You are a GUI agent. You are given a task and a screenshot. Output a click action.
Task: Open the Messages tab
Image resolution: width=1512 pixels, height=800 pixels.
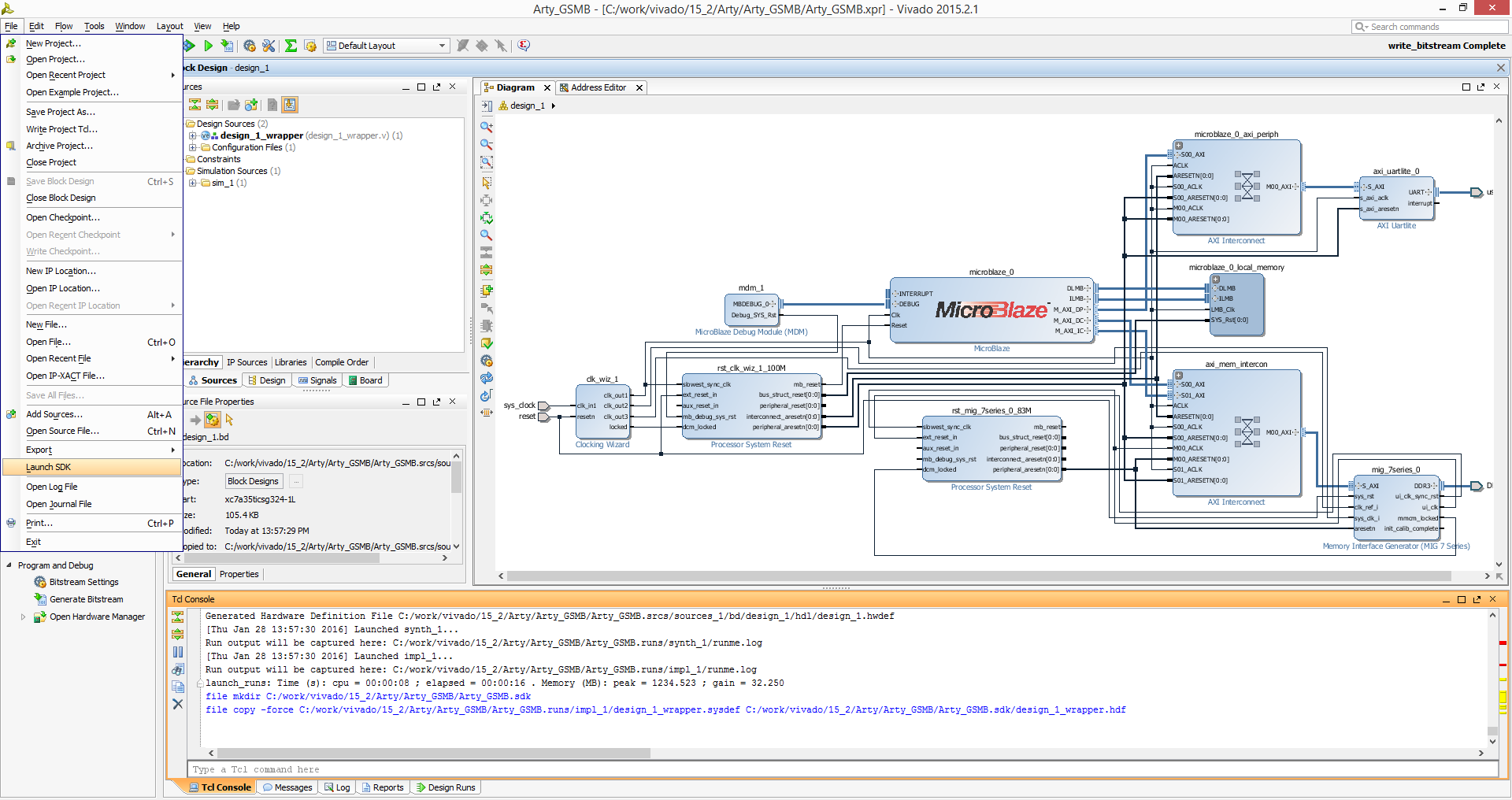coord(287,787)
